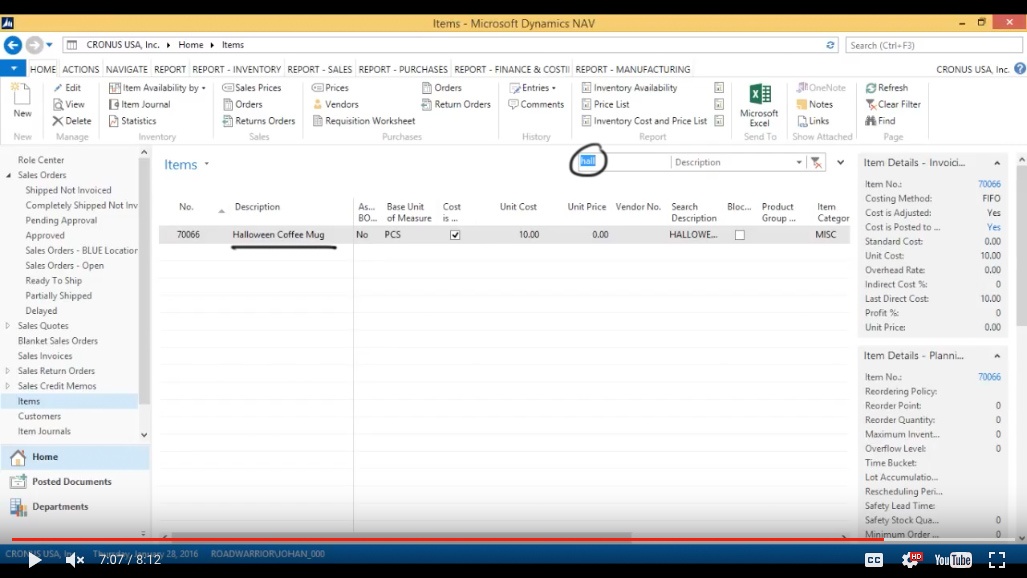This screenshot has height=578, width=1027.
Task: Open the NAVIGATE ribbon tab
Action: pos(126,69)
